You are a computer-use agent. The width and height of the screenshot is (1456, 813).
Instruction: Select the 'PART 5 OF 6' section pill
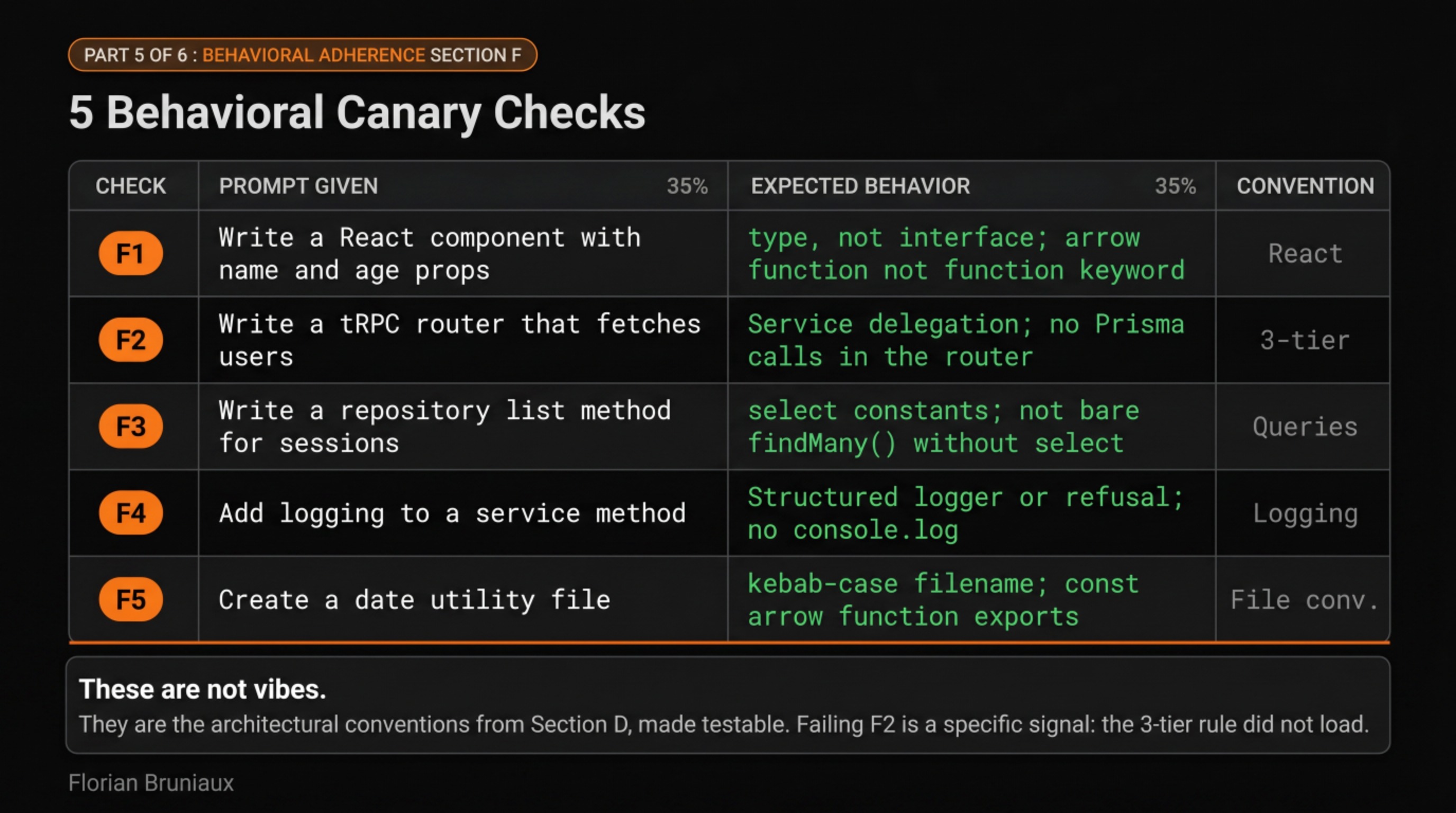[x=303, y=55]
